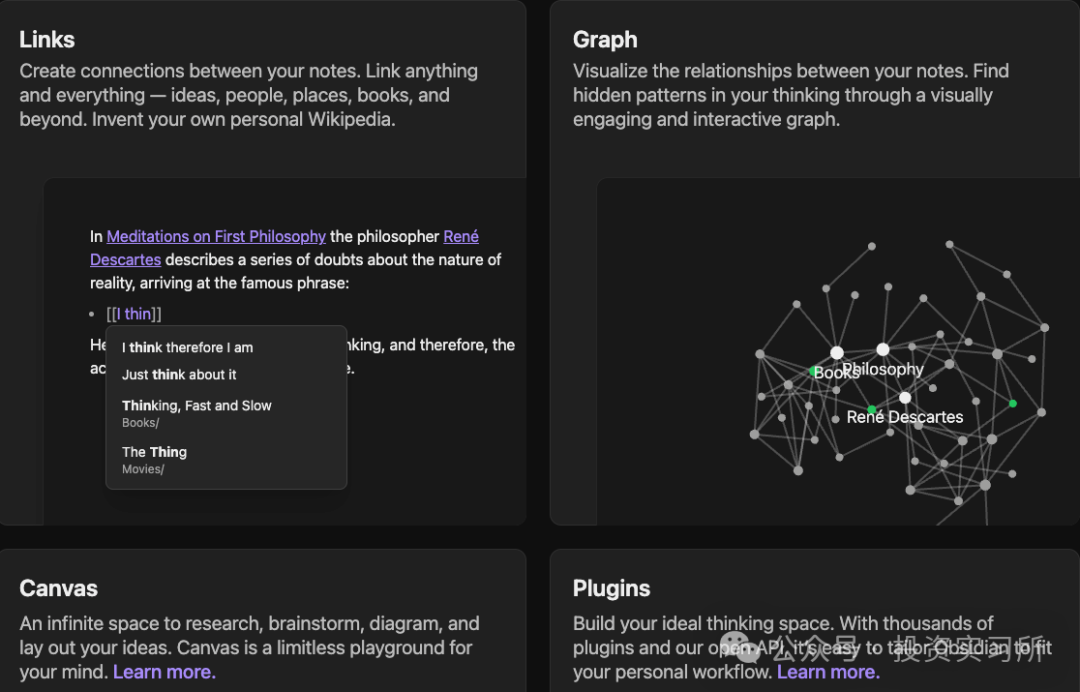Click the René Descartes graph node
The width and height of the screenshot is (1080, 692).
(x=905, y=397)
